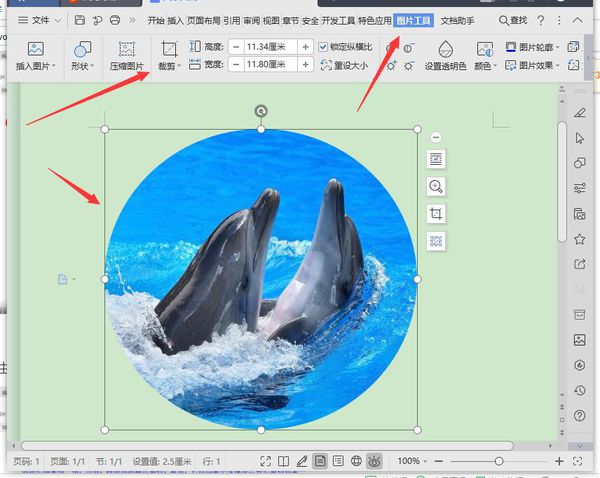Click the print icon in quick toolbar
600x478 pixels.
click(x=115, y=20)
